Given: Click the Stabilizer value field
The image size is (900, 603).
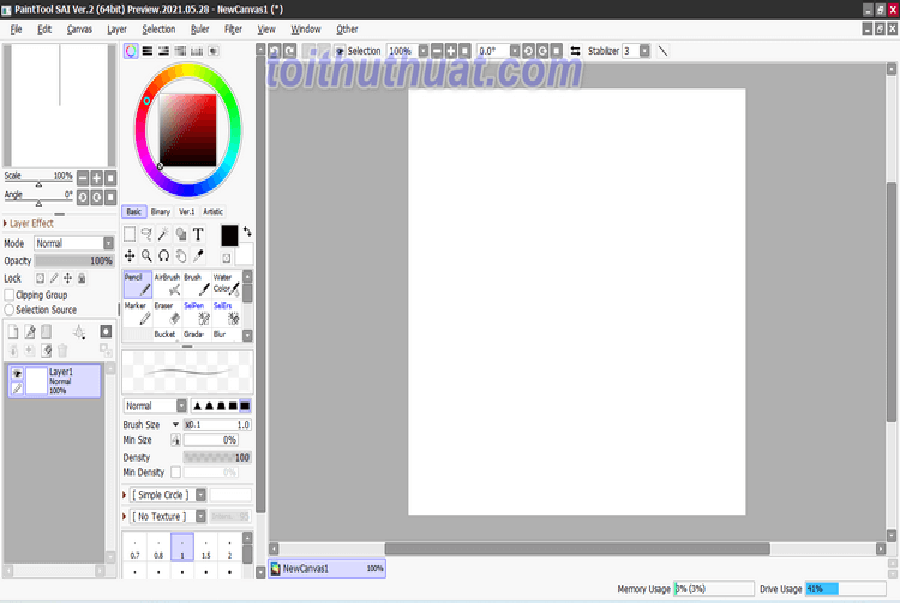Looking at the screenshot, I should point(629,50).
